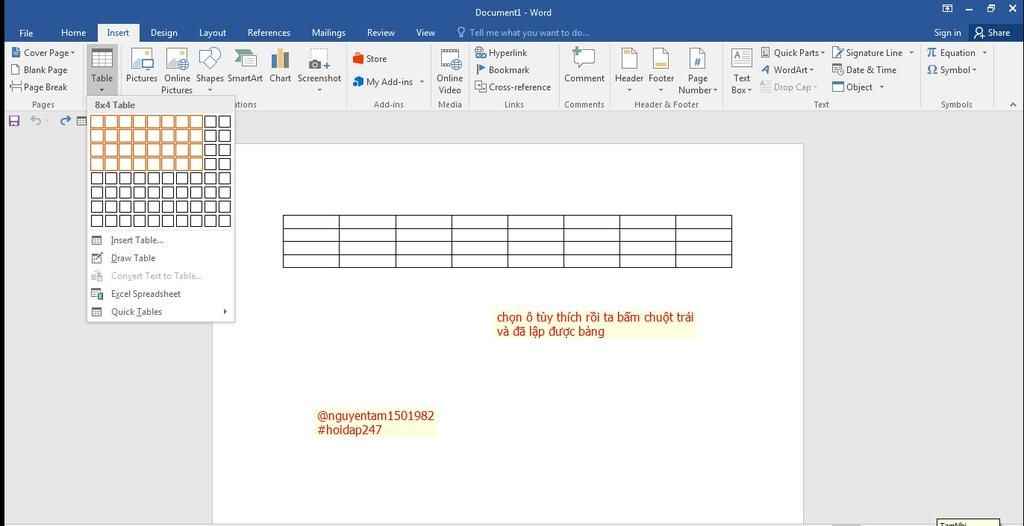1024x526 pixels.
Task: Insert a Page Break
Action: click(x=39, y=87)
